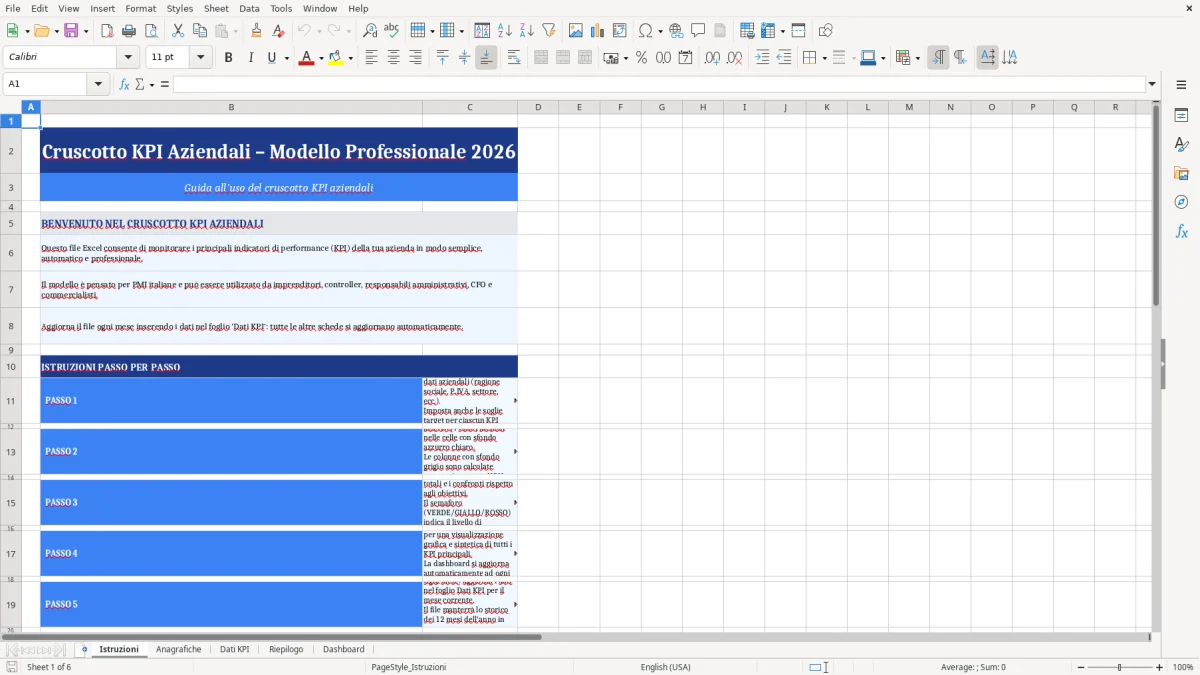Switch to the Riepilogo sheet tab

[x=286, y=649]
